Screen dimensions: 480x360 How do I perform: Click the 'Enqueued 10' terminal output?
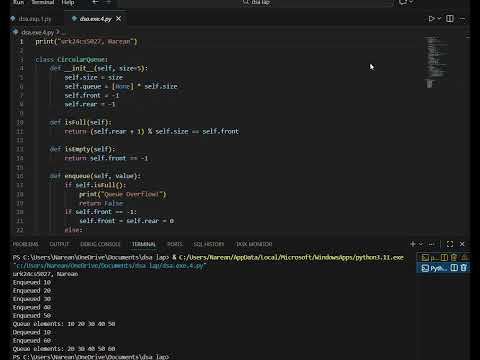pos(32,282)
